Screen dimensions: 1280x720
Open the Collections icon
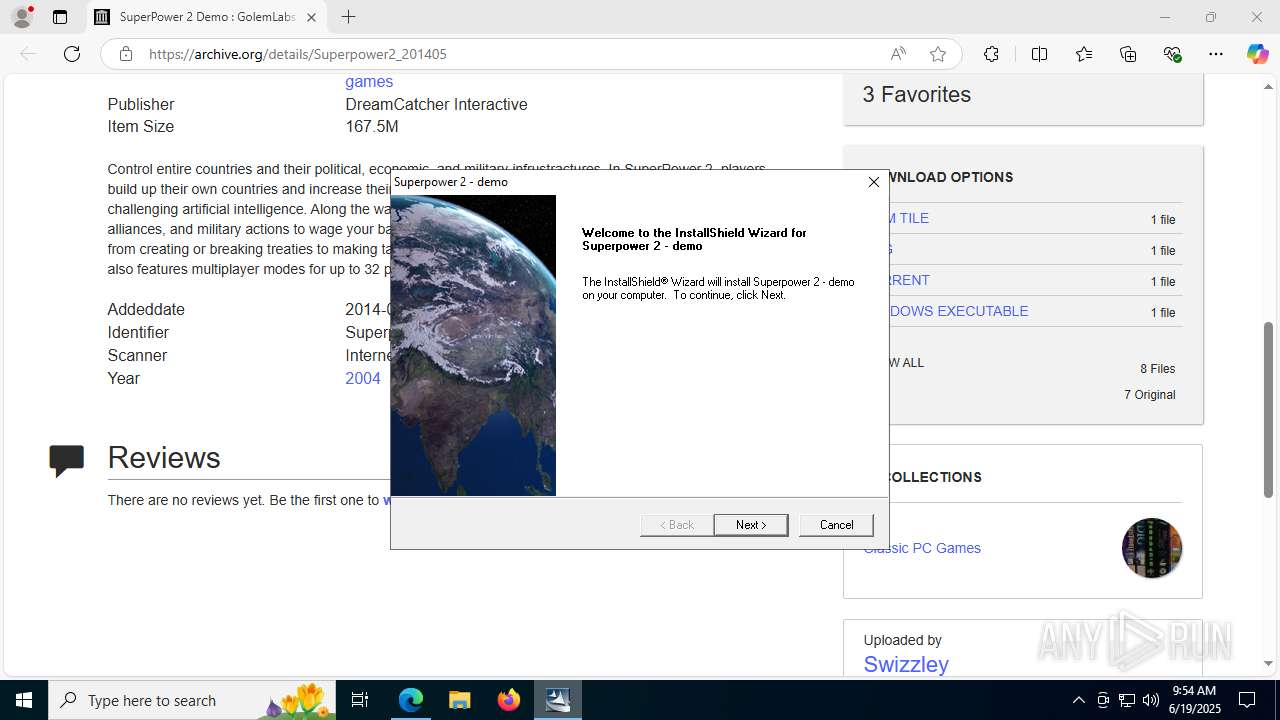(x=1128, y=54)
